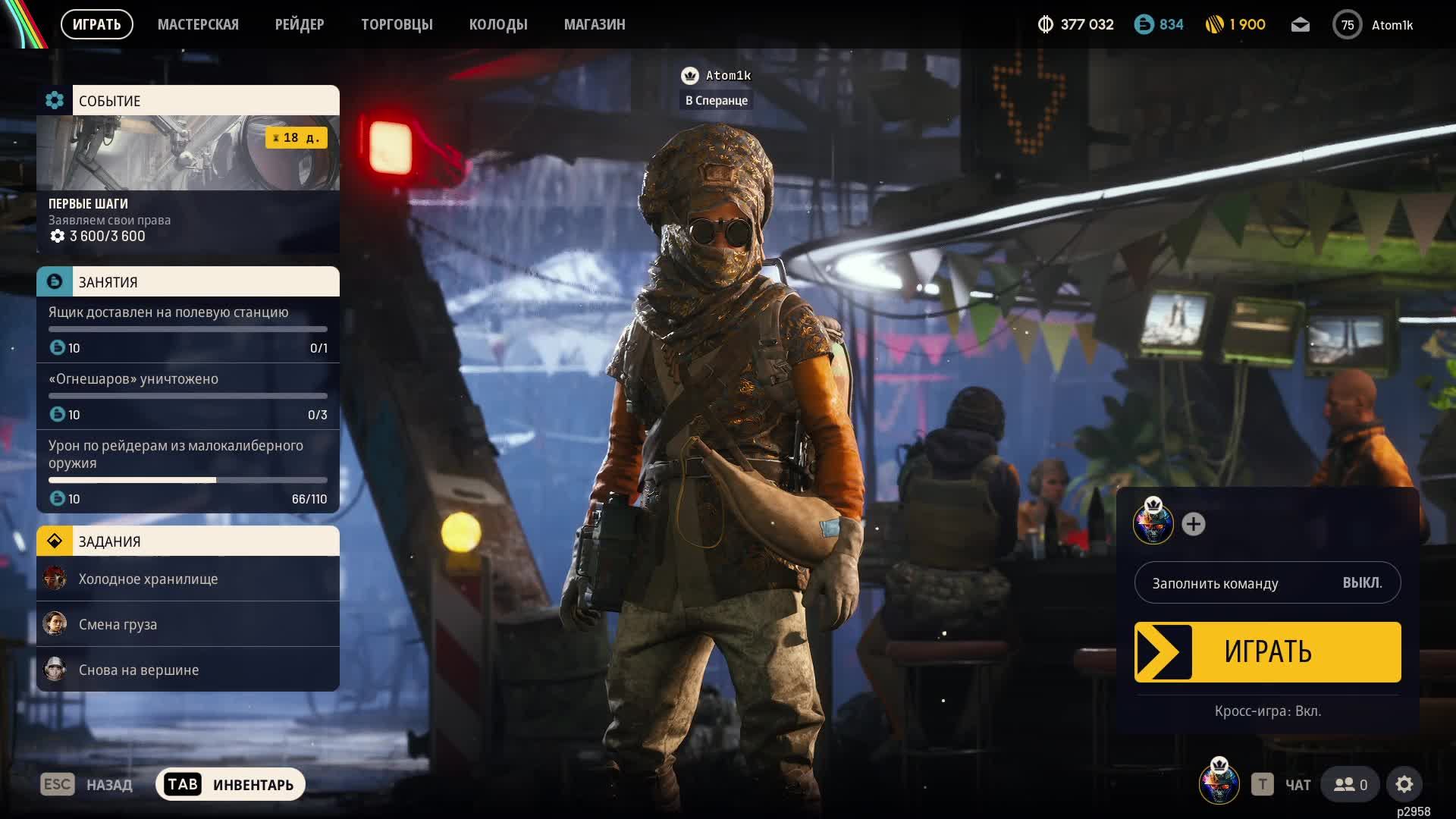Add a teammate with the plus icon
The width and height of the screenshot is (1456, 819).
tap(1193, 524)
